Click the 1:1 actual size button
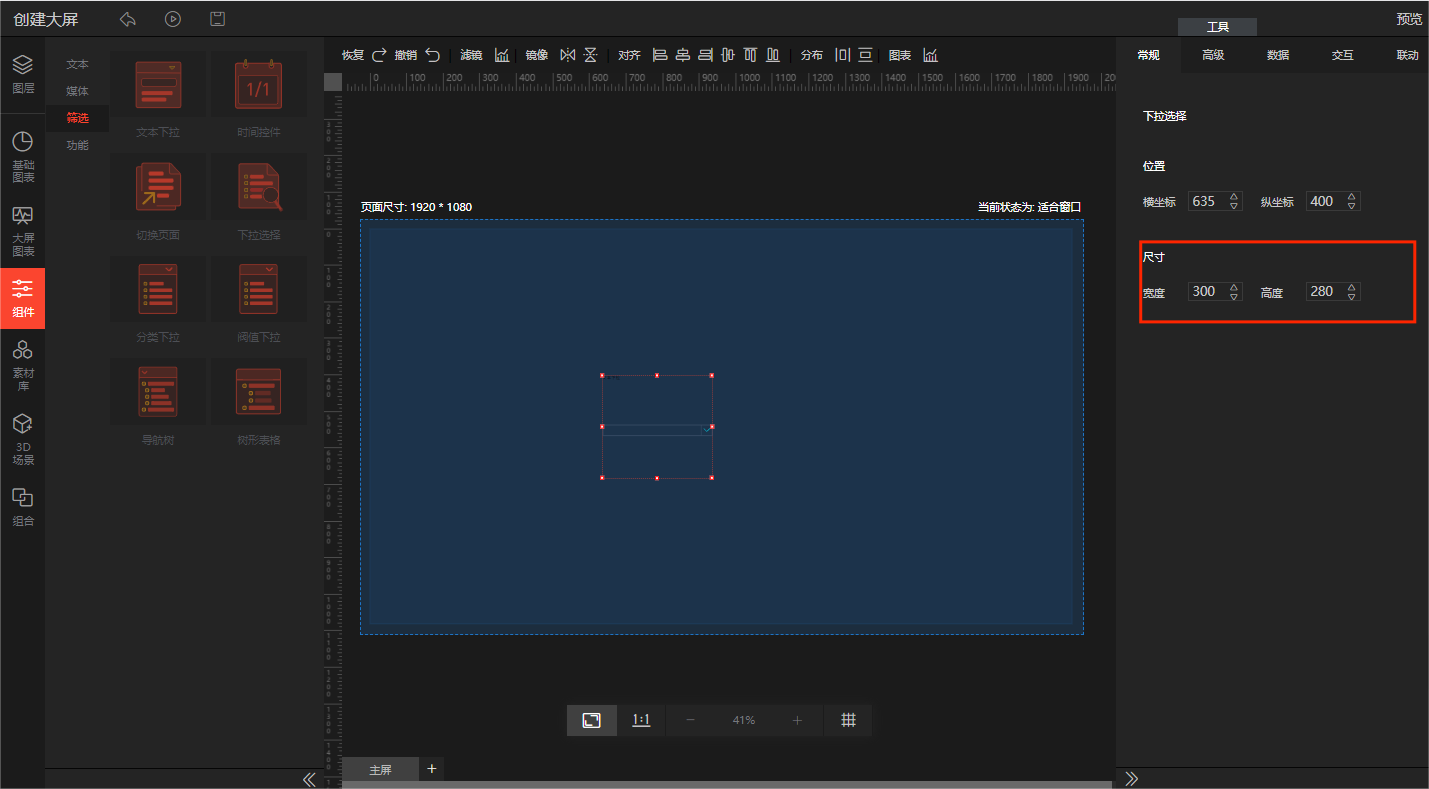This screenshot has width=1429, height=789. [641, 720]
